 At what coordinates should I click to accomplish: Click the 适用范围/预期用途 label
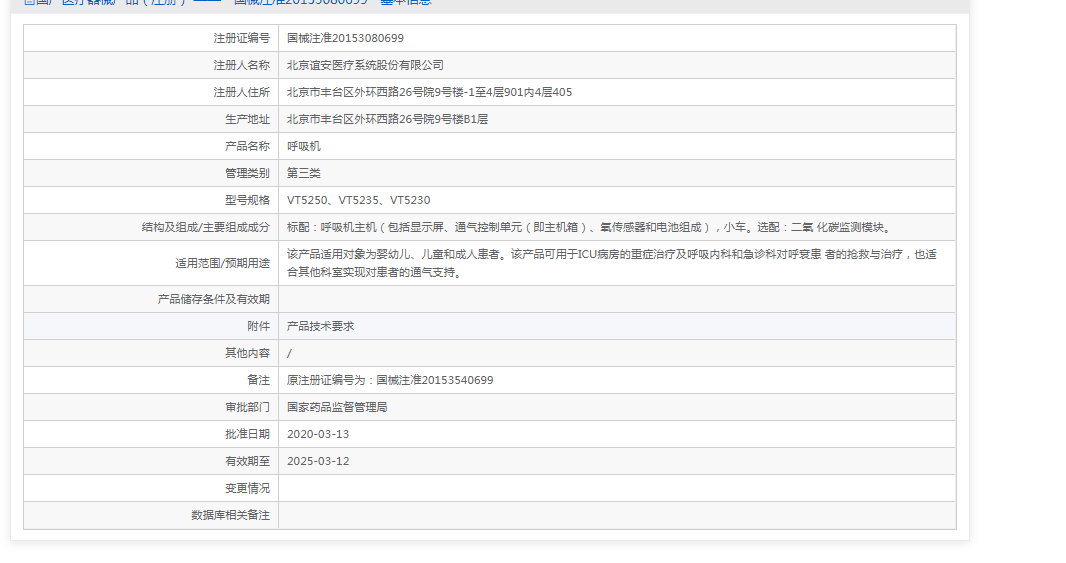(222, 263)
